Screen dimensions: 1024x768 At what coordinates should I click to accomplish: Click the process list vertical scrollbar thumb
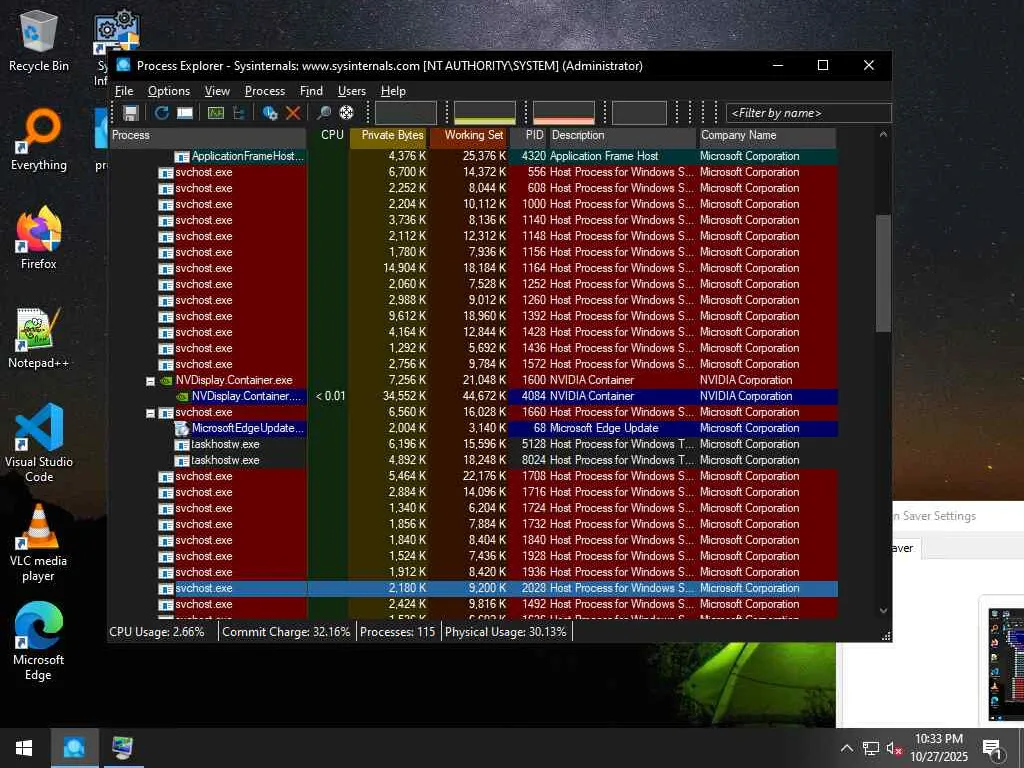tap(883, 273)
